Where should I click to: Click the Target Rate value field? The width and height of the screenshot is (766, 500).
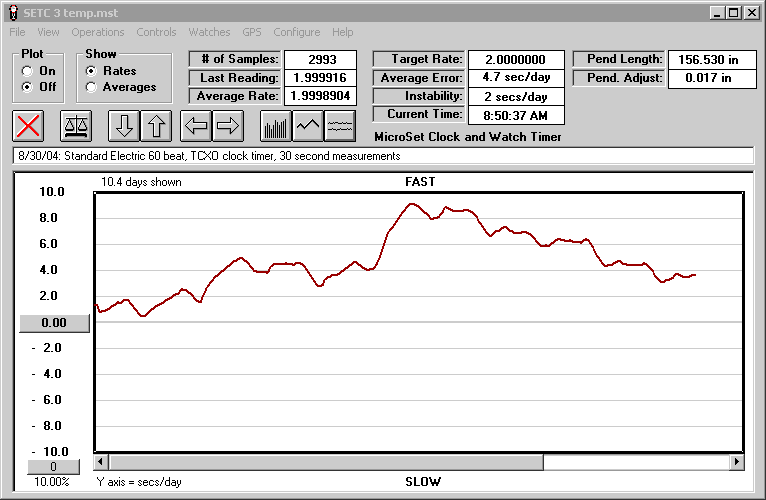516,60
